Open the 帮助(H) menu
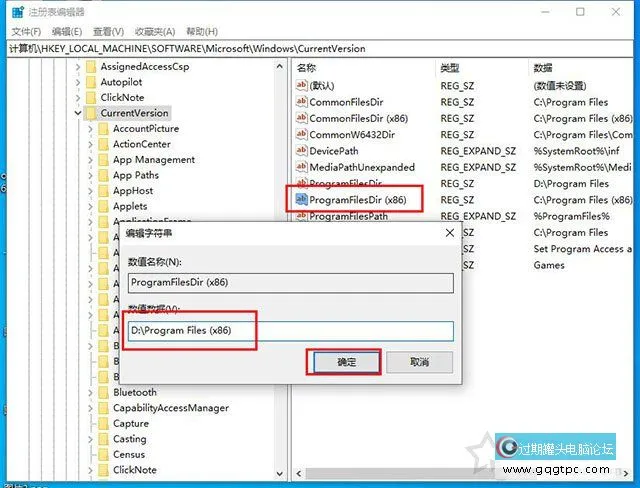The image size is (640, 488). pyautogui.click(x=202, y=31)
